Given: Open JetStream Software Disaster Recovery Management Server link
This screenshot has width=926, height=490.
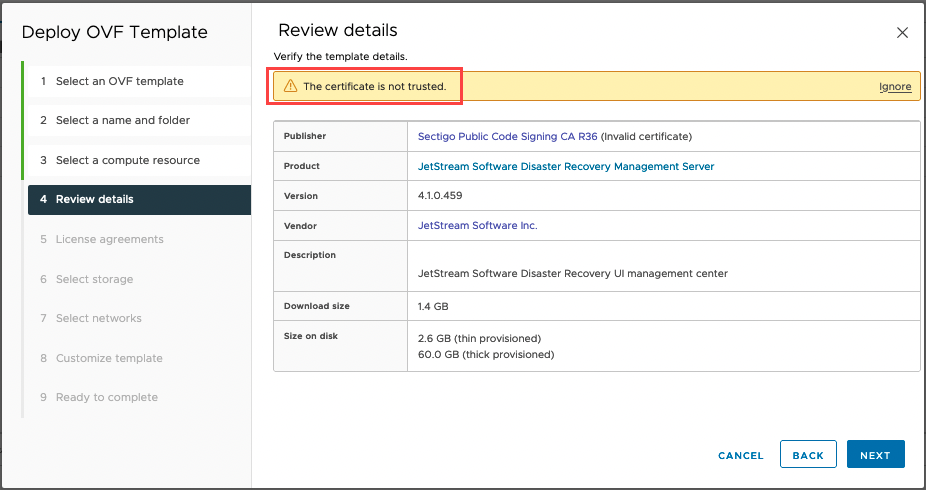Looking at the screenshot, I should point(566,166).
